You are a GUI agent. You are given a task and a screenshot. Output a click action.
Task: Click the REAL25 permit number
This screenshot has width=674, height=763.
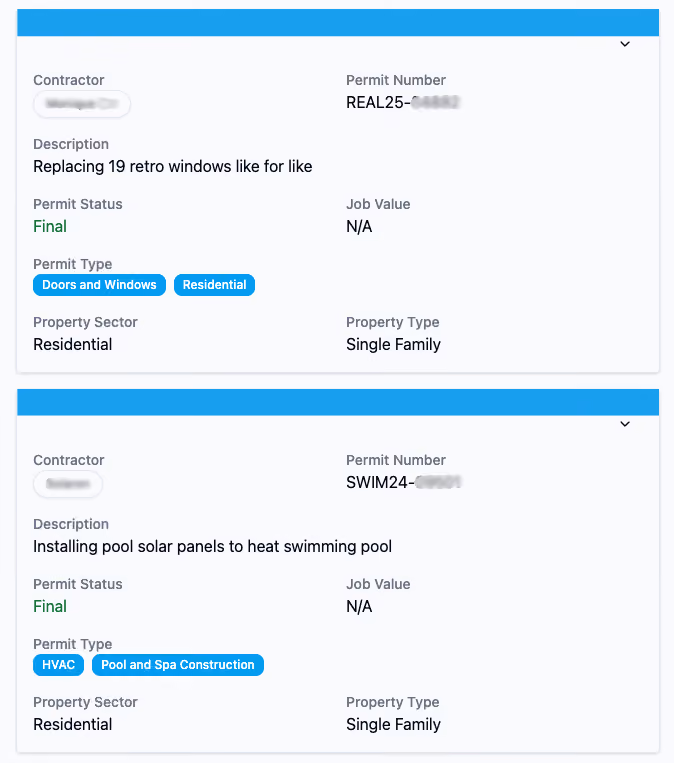coord(403,103)
